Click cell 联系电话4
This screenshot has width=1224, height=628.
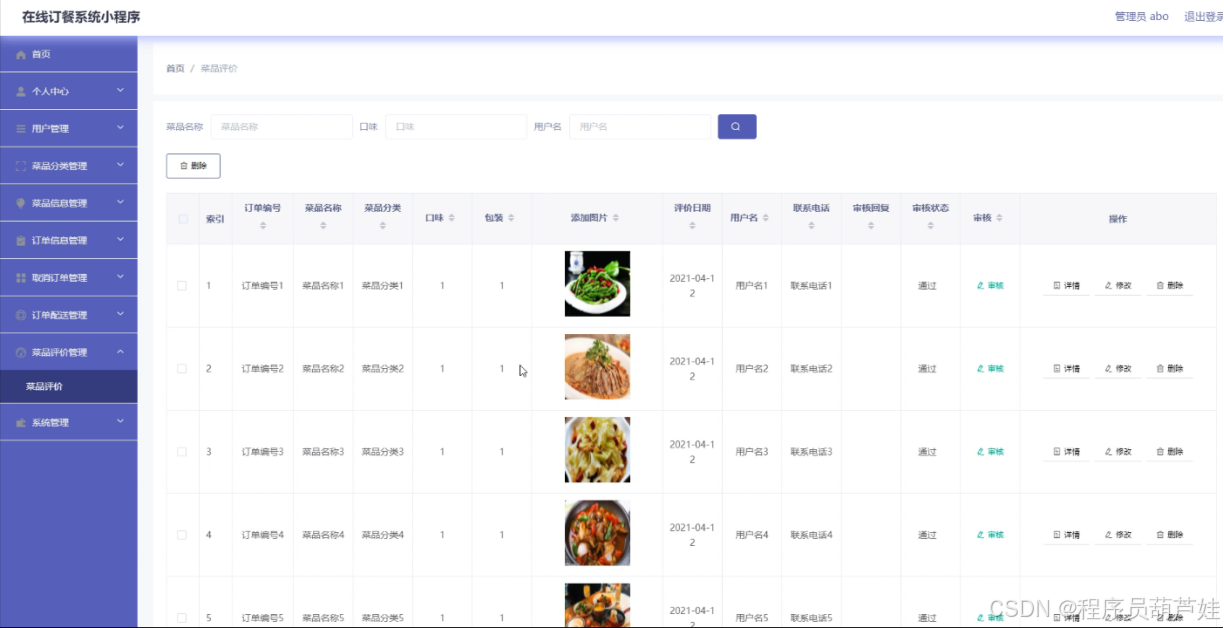tap(811, 535)
